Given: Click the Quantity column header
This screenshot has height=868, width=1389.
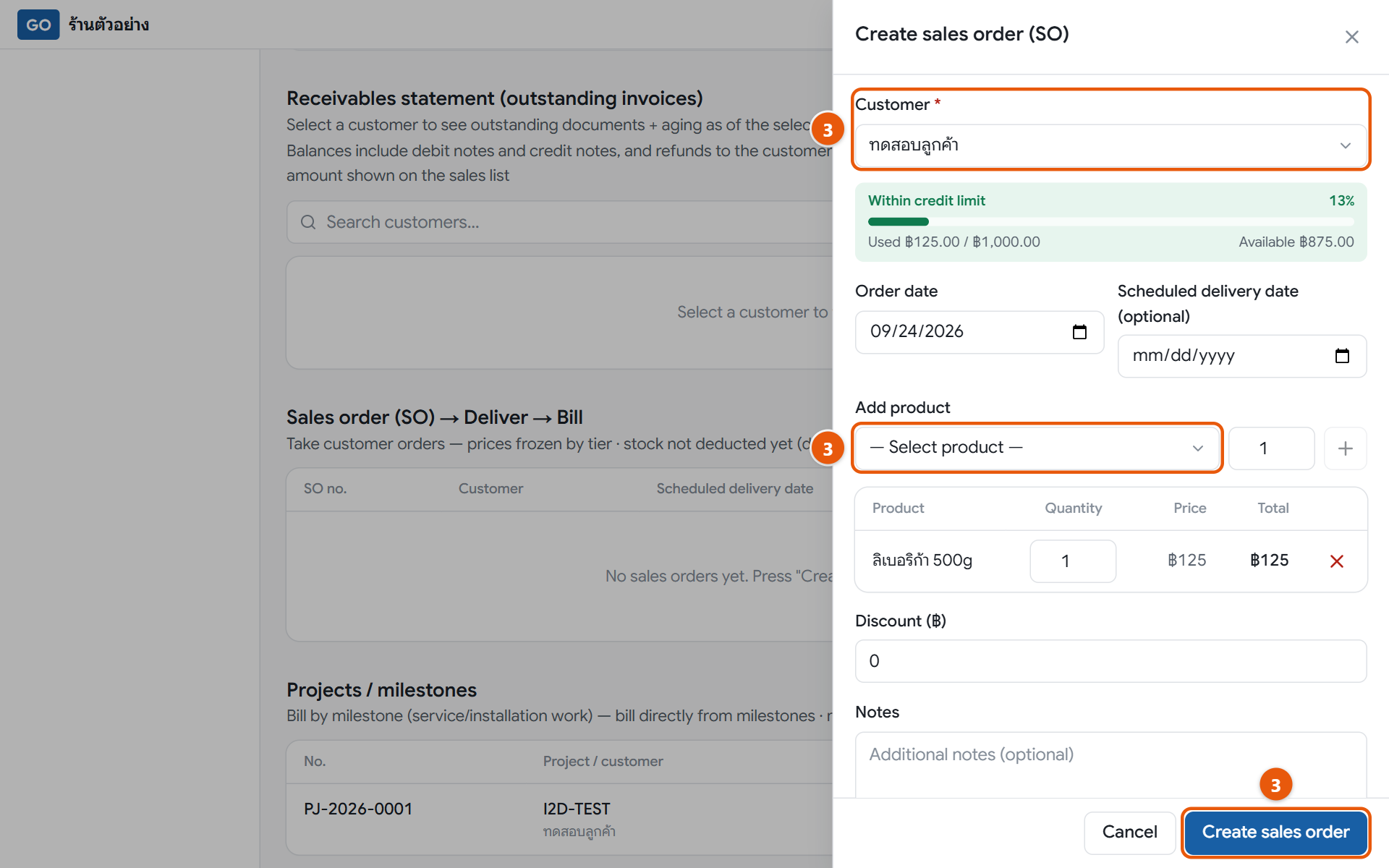Looking at the screenshot, I should [x=1073, y=509].
